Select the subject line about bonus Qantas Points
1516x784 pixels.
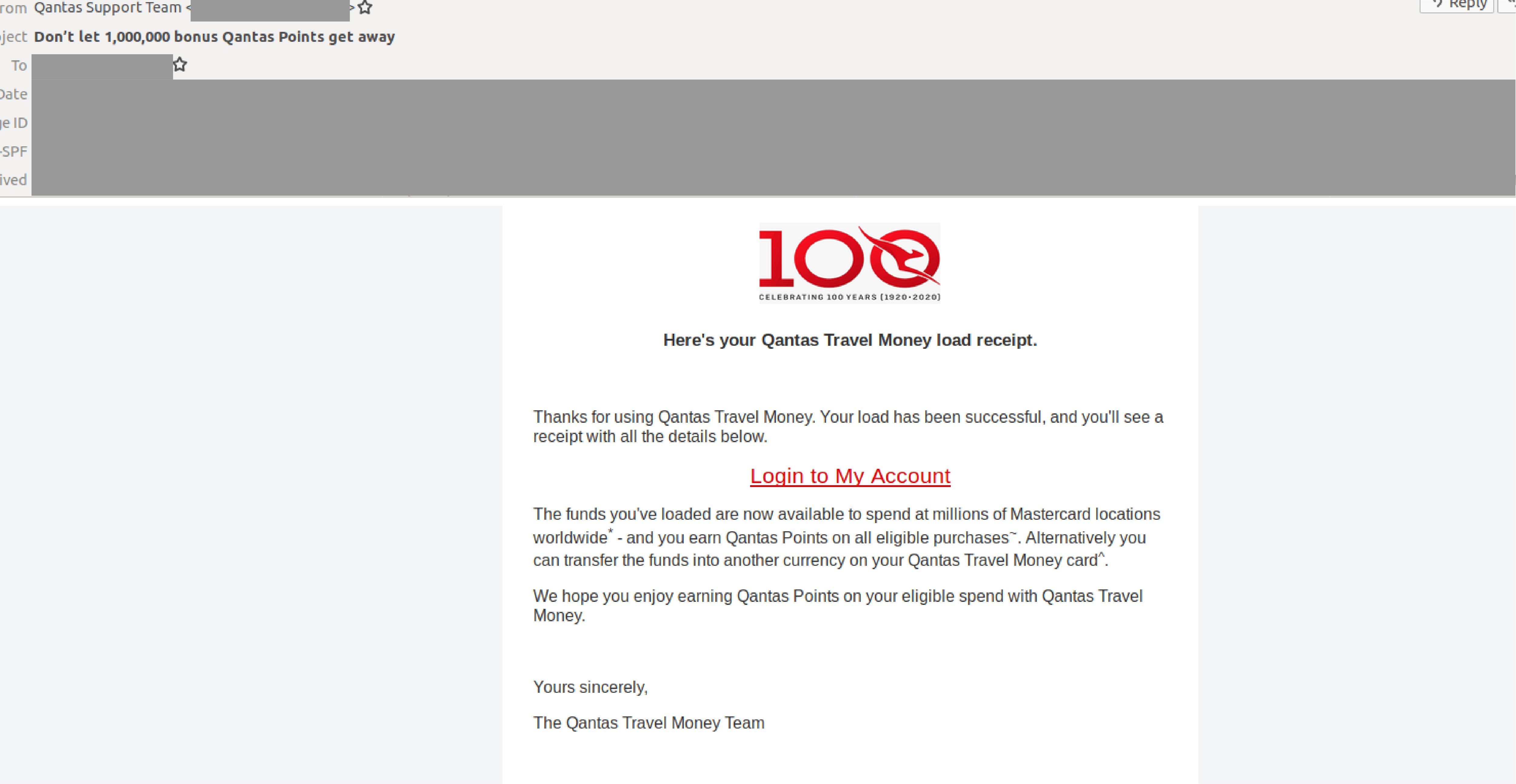point(214,36)
